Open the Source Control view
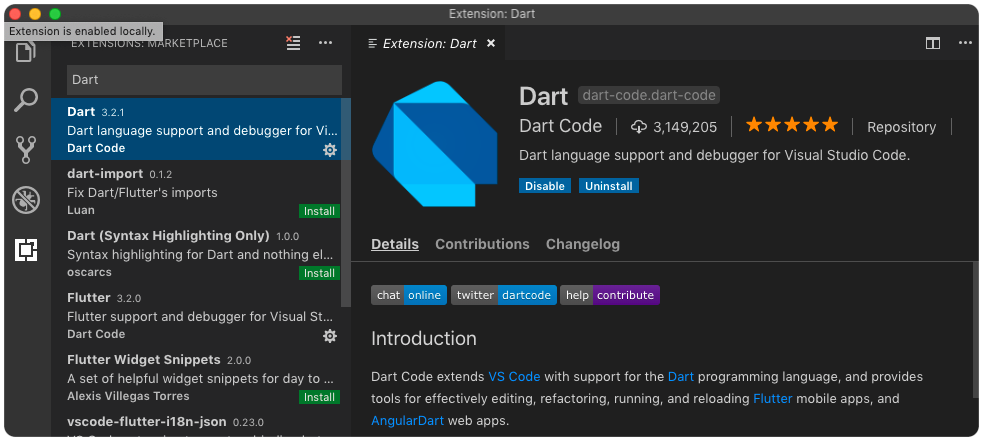The image size is (983, 441). (x=26, y=150)
